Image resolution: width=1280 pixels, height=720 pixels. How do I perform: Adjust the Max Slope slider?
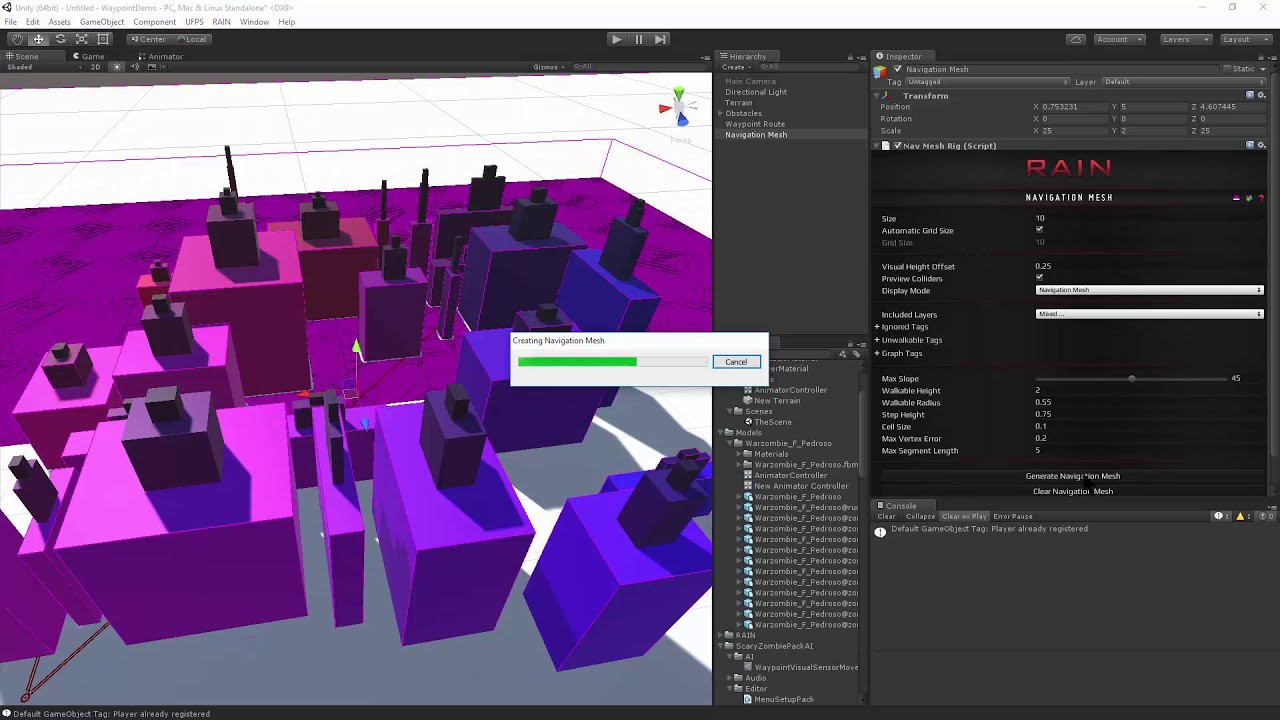1131,378
